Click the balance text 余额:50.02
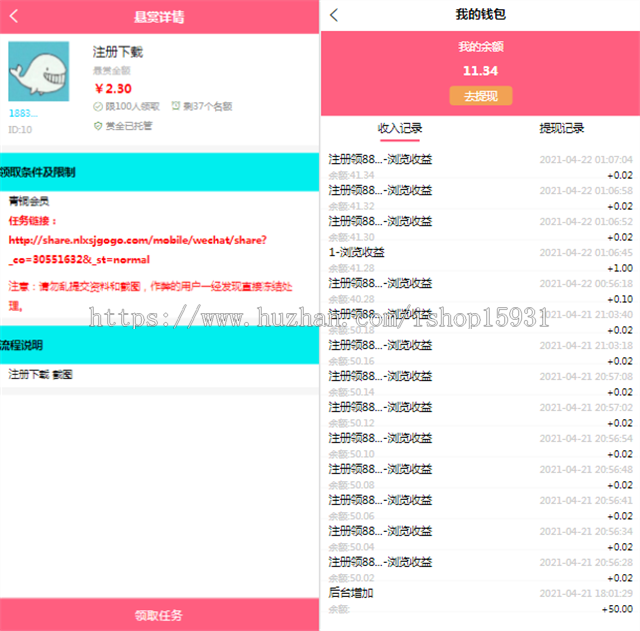This screenshot has width=640, height=631. pos(351,578)
